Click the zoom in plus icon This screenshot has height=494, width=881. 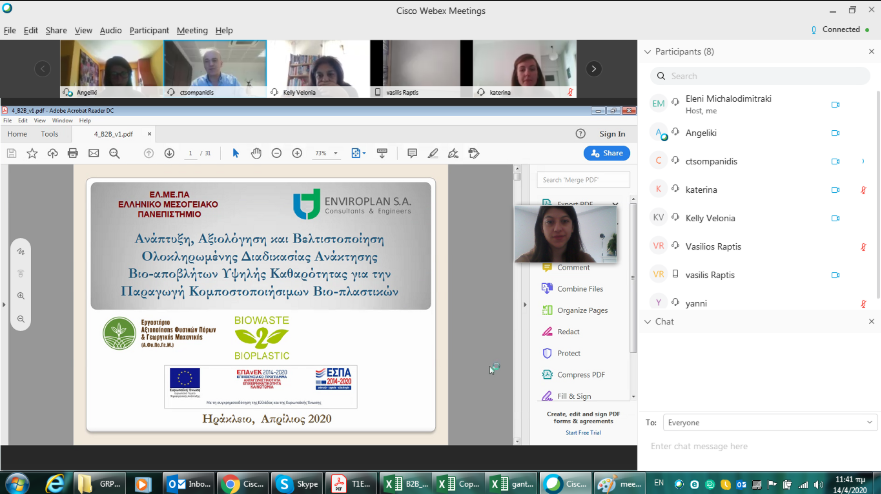click(297, 153)
